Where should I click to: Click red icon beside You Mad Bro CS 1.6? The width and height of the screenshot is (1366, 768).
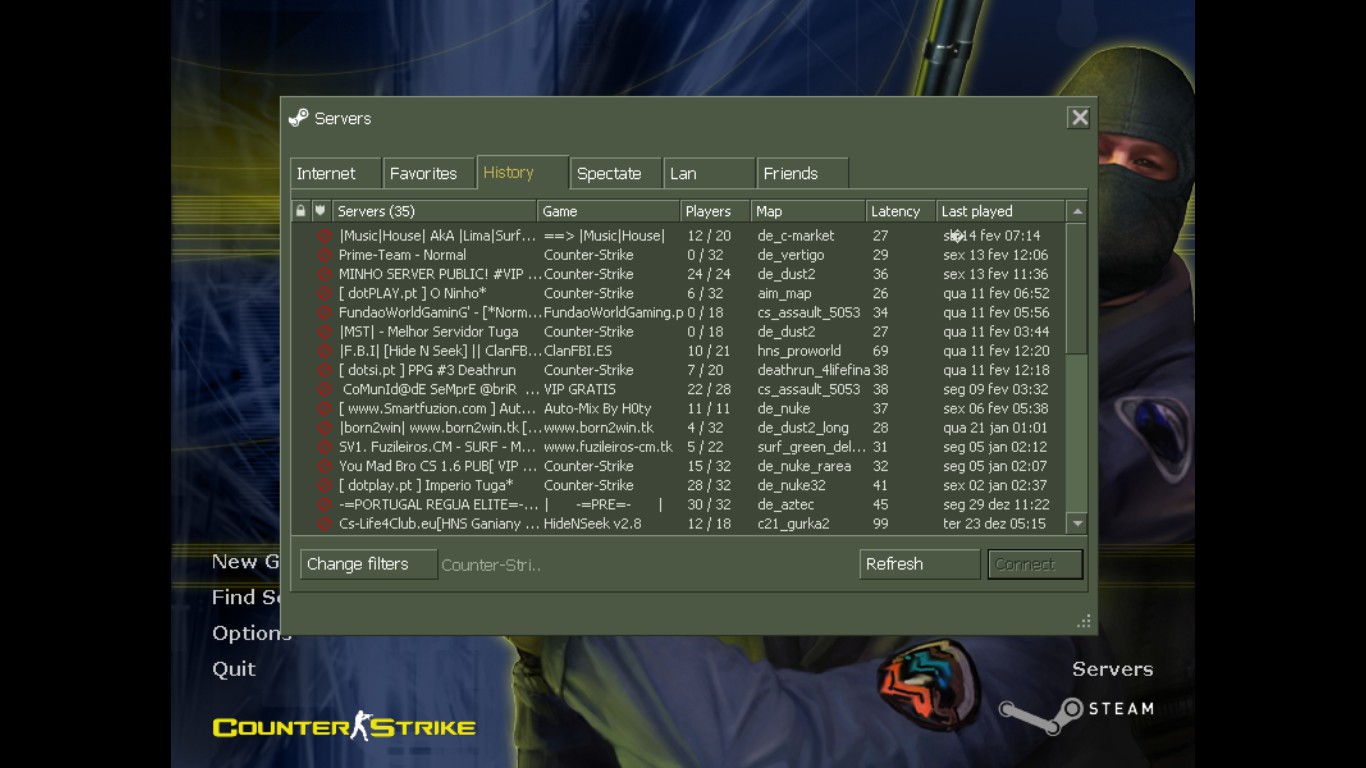(324, 466)
